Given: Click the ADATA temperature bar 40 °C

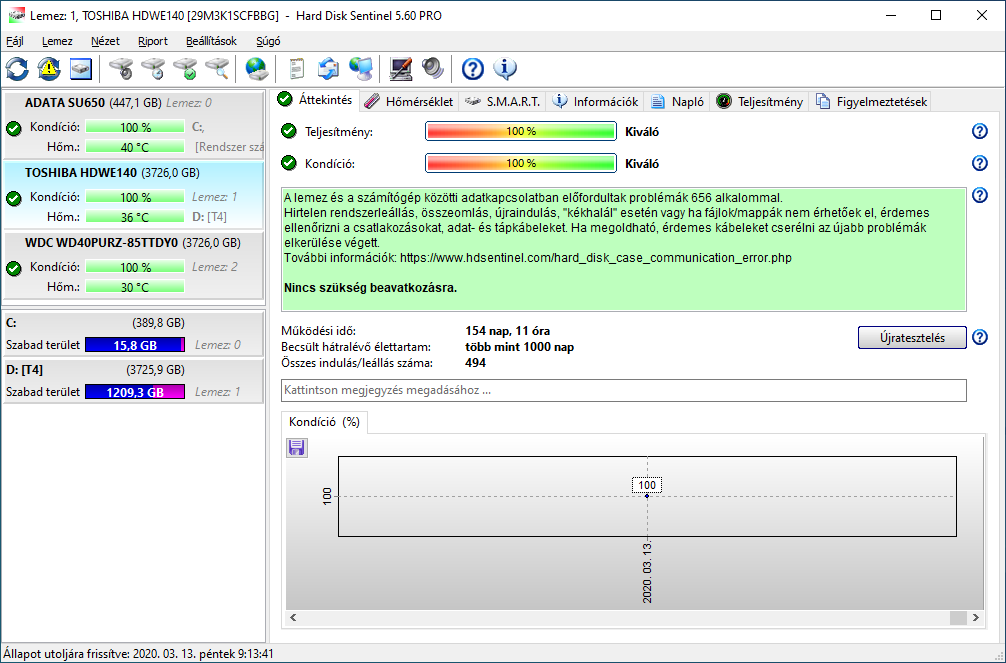Looking at the screenshot, I should pyautogui.click(x=135, y=147).
